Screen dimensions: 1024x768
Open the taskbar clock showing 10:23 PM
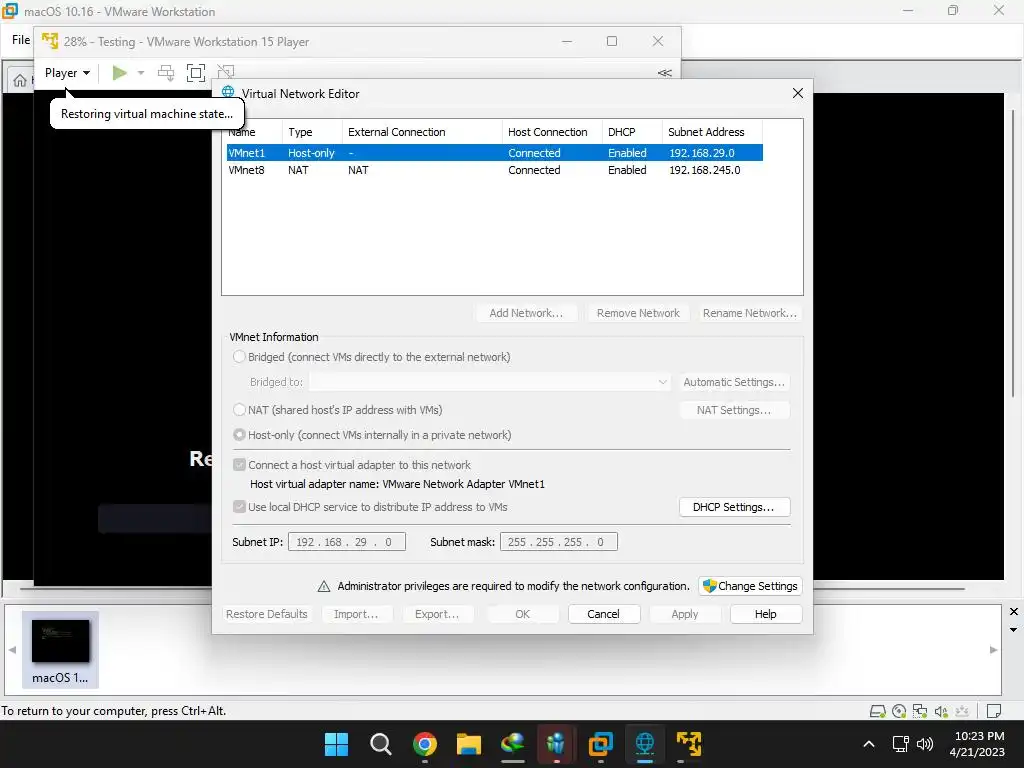(978, 744)
